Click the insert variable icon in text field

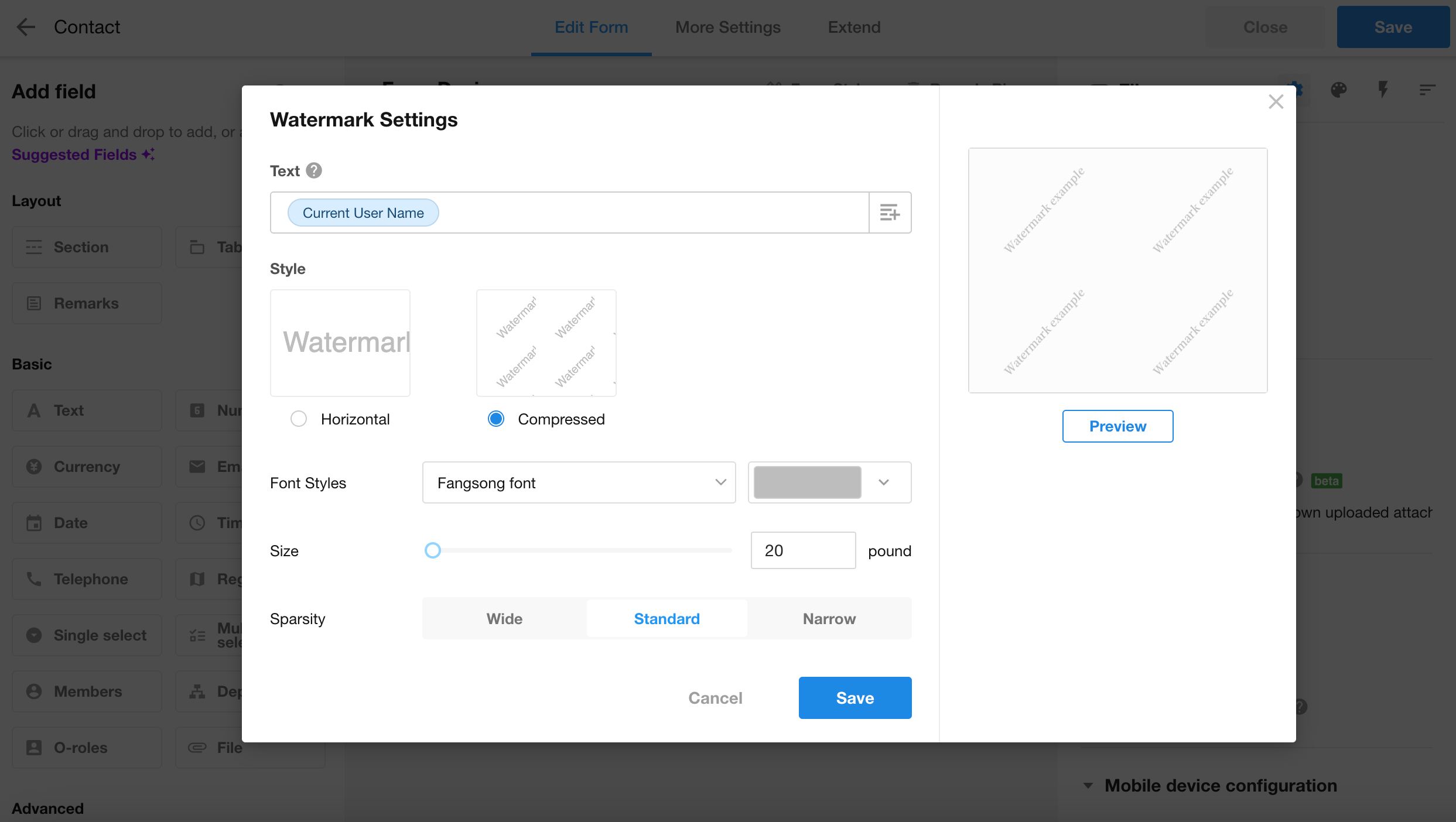(889, 212)
